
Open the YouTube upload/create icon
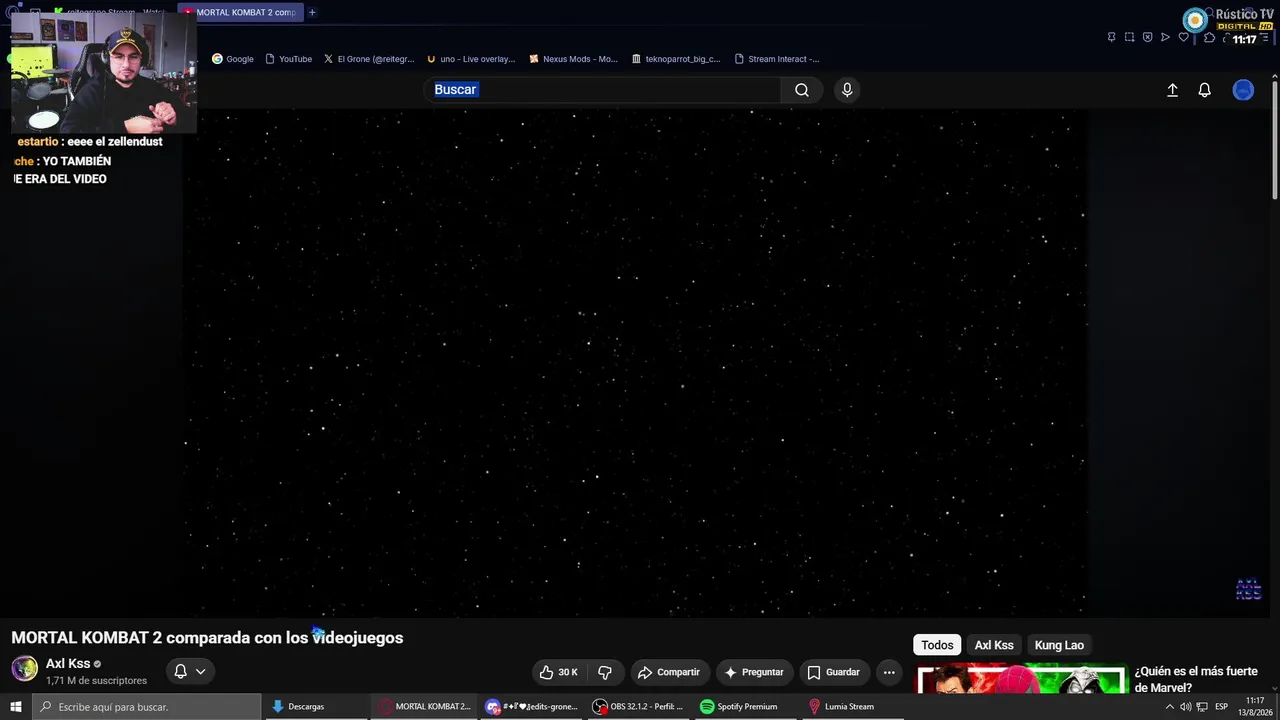(x=1172, y=90)
